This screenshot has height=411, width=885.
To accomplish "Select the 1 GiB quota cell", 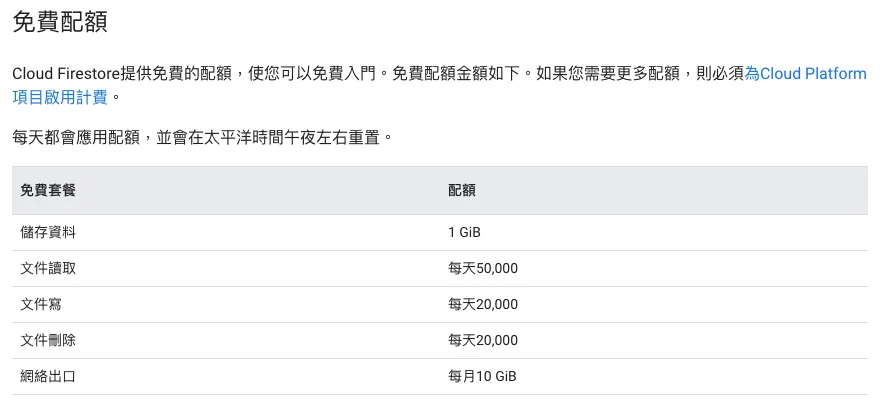I will tap(465, 232).
